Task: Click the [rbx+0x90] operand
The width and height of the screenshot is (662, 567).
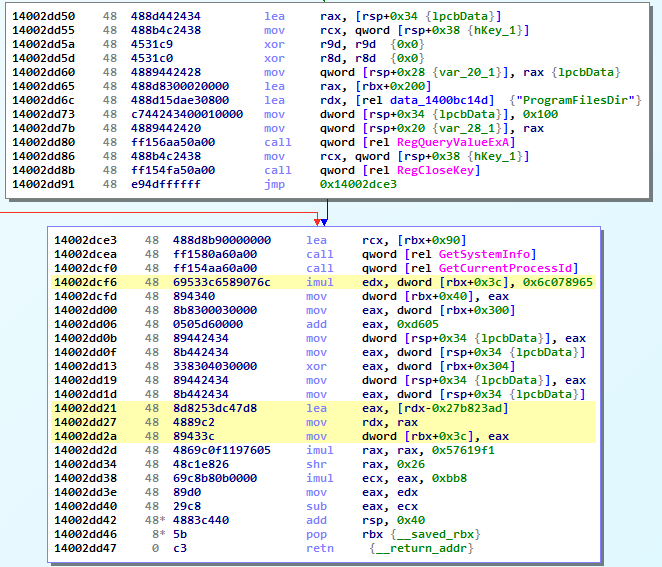Action: (x=431, y=240)
